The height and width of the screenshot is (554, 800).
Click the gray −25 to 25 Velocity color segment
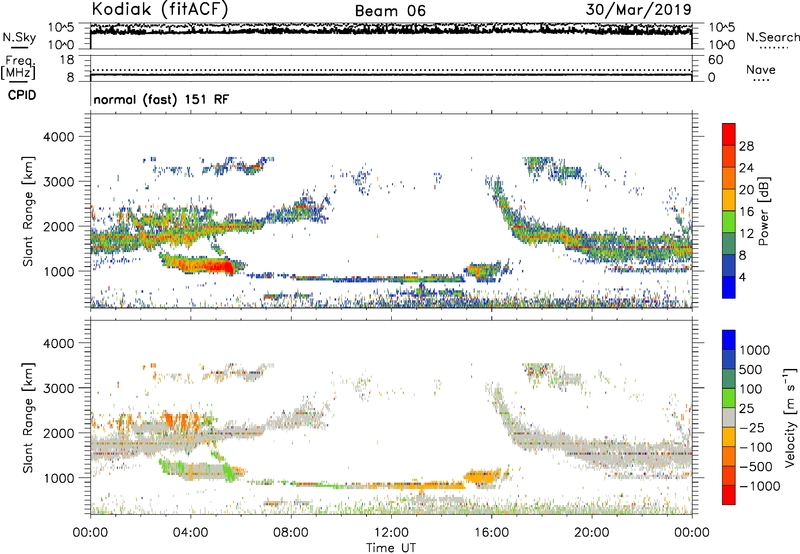click(729, 417)
